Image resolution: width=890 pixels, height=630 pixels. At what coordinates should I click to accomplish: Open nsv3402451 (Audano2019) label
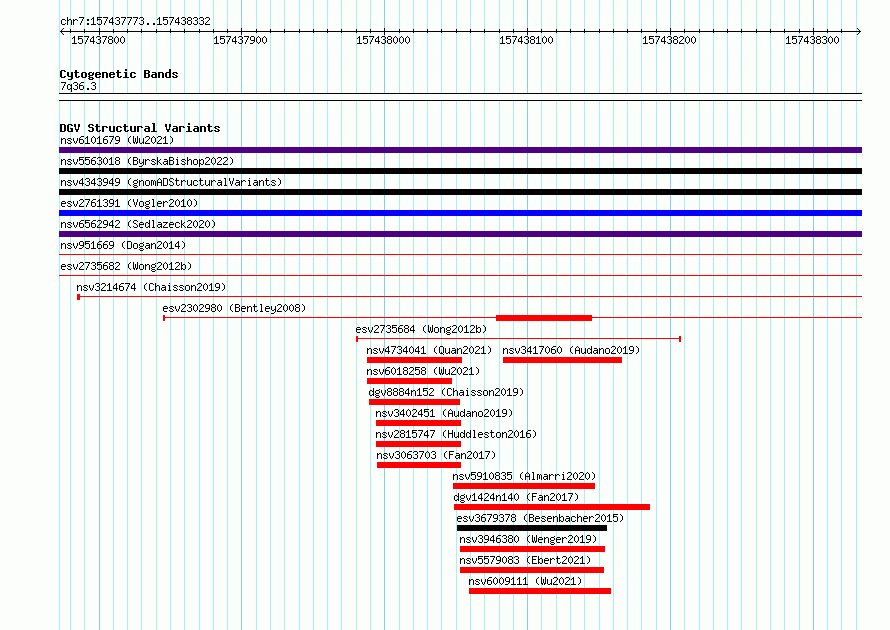tap(444, 413)
